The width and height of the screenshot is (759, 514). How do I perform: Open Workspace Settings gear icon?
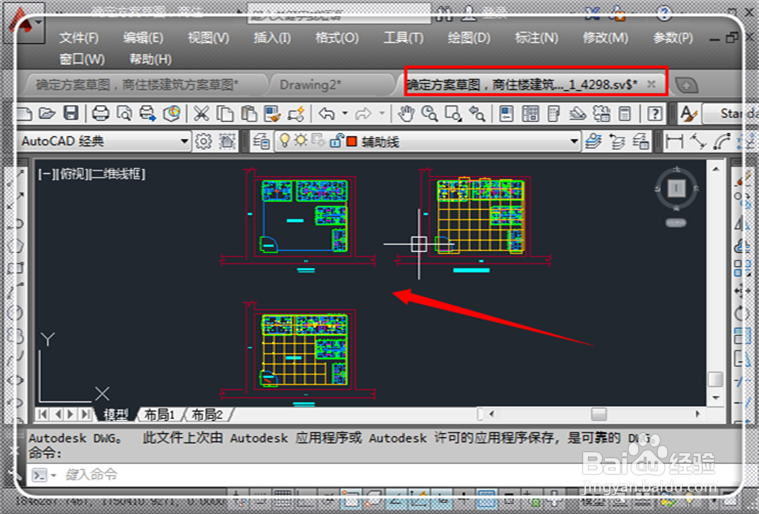tap(203, 141)
